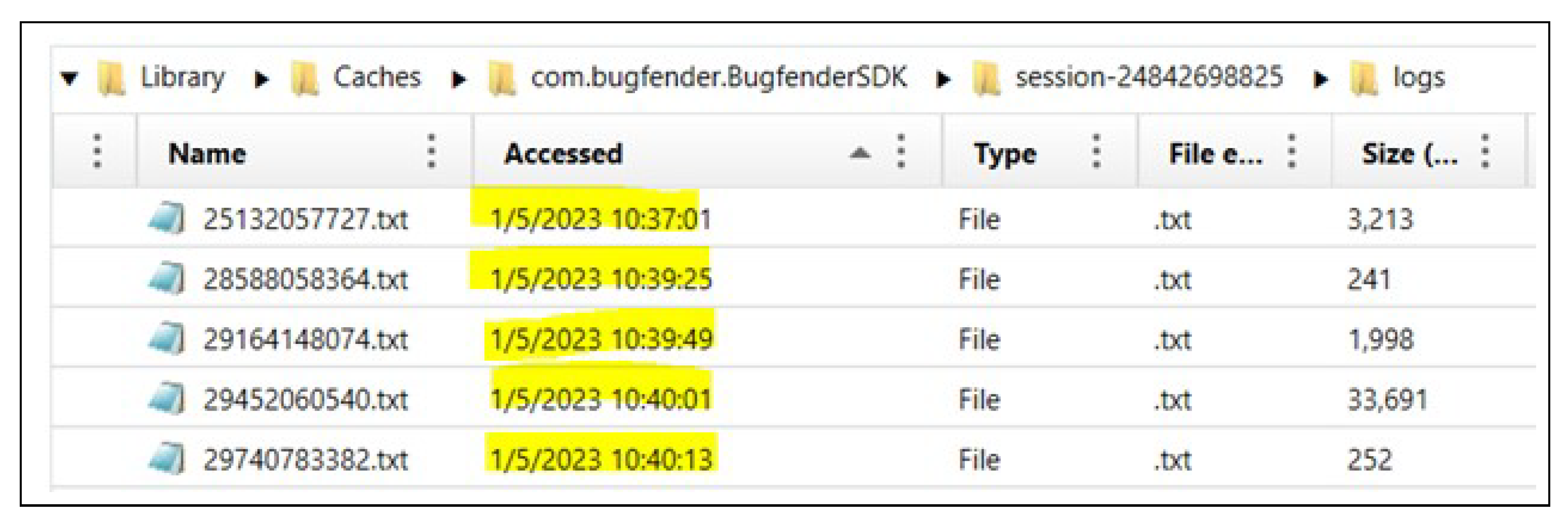Click the logs folder icon in breadcrumb
1568x527 pixels.
(x=1364, y=78)
